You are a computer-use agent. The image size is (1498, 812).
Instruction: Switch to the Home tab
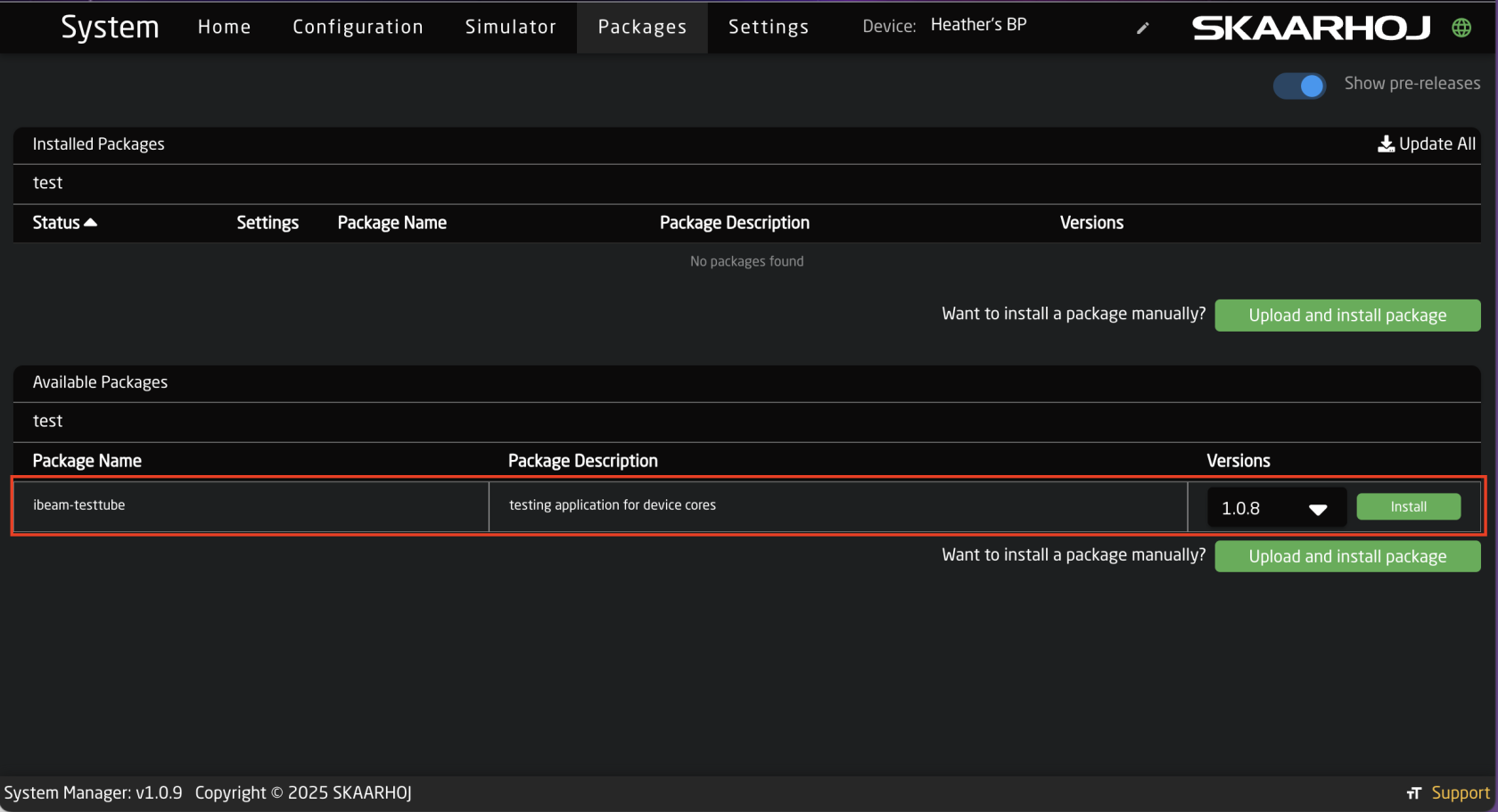click(x=224, y=27)
